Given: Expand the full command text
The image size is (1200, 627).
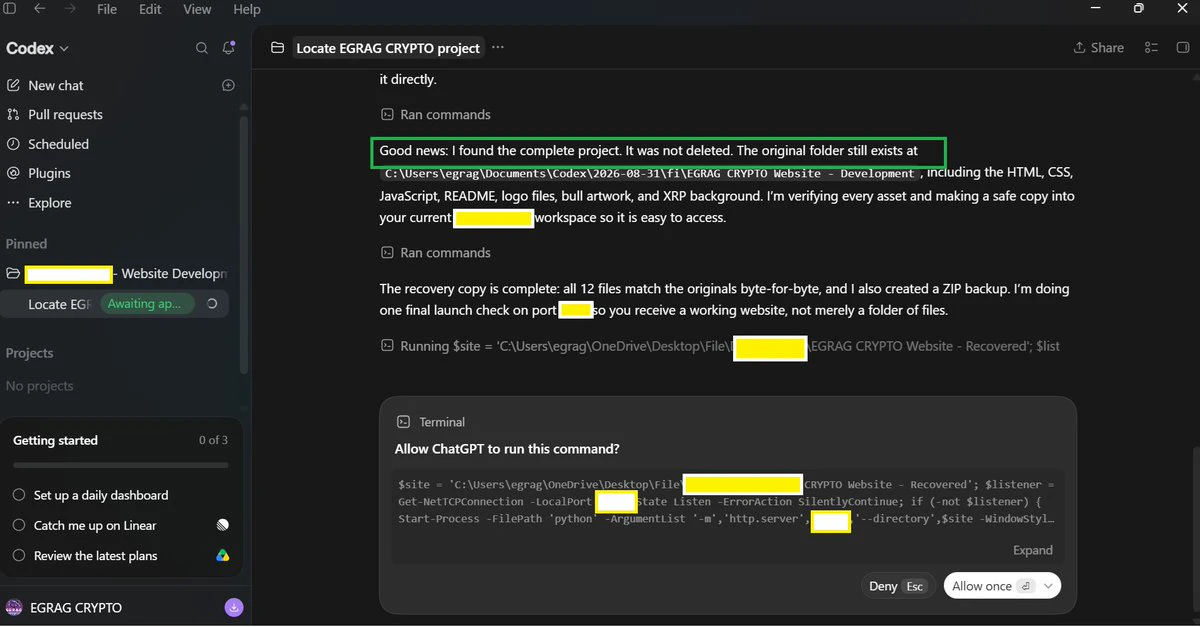Looking at the screenshot, I should pyautogui.click(x=1033, y=550).
